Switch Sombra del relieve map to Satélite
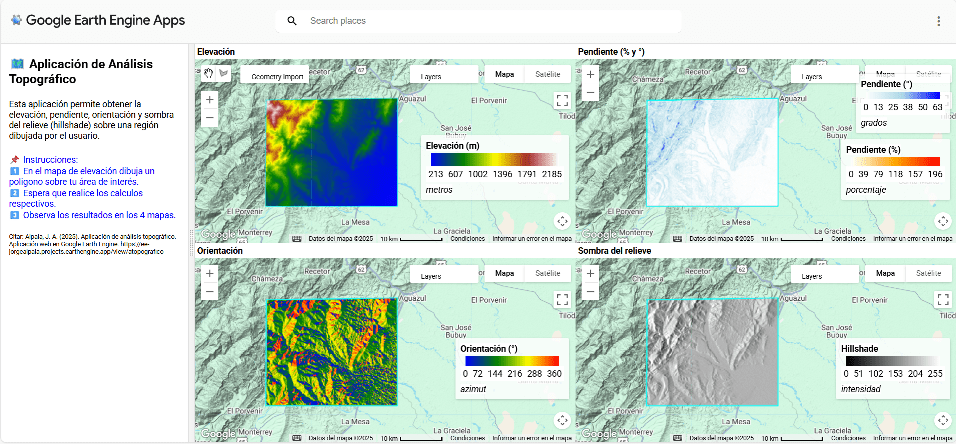 click(928, 274)
